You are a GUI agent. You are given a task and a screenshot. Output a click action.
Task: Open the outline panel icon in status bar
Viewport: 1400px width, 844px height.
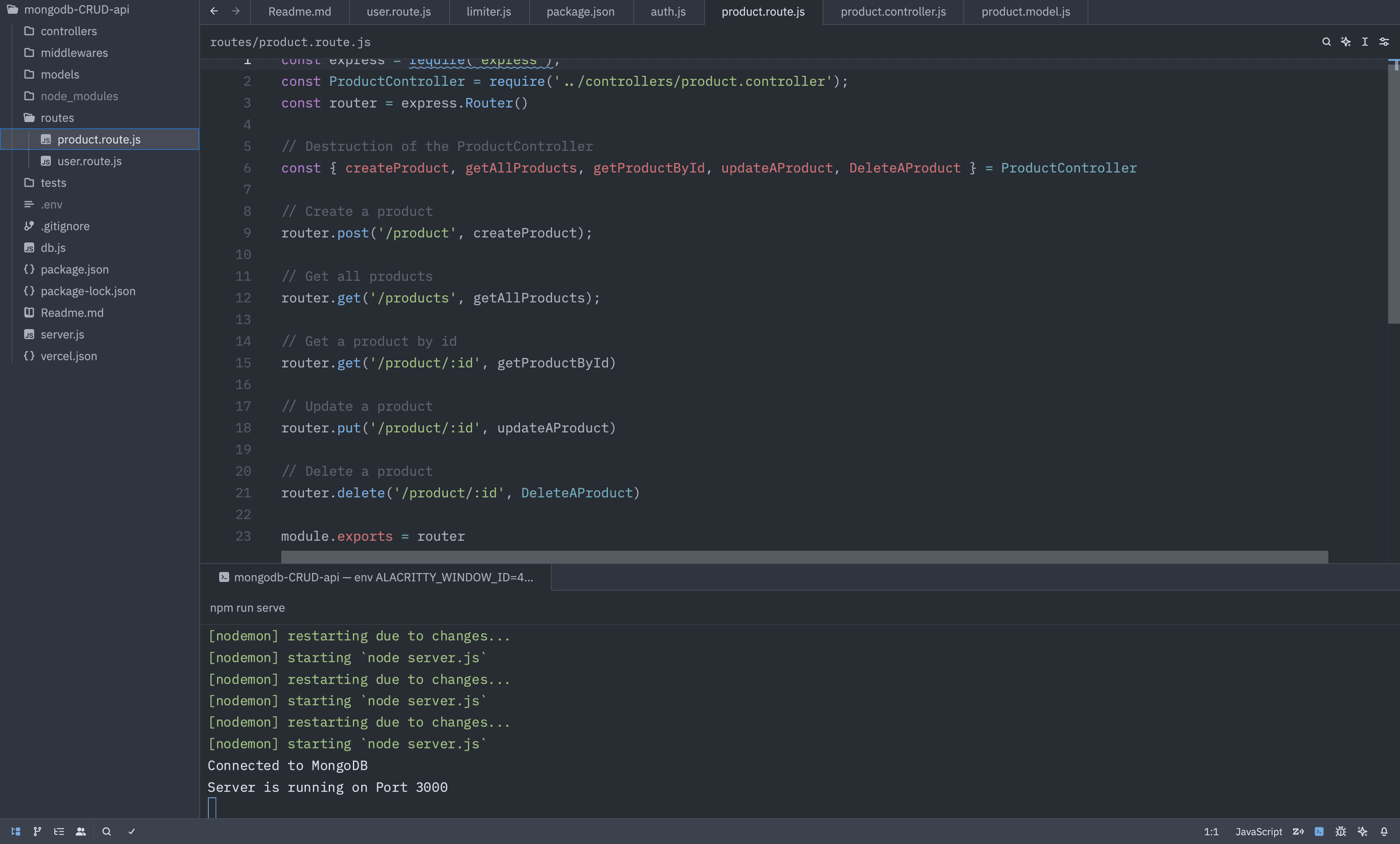coord(59,831)
